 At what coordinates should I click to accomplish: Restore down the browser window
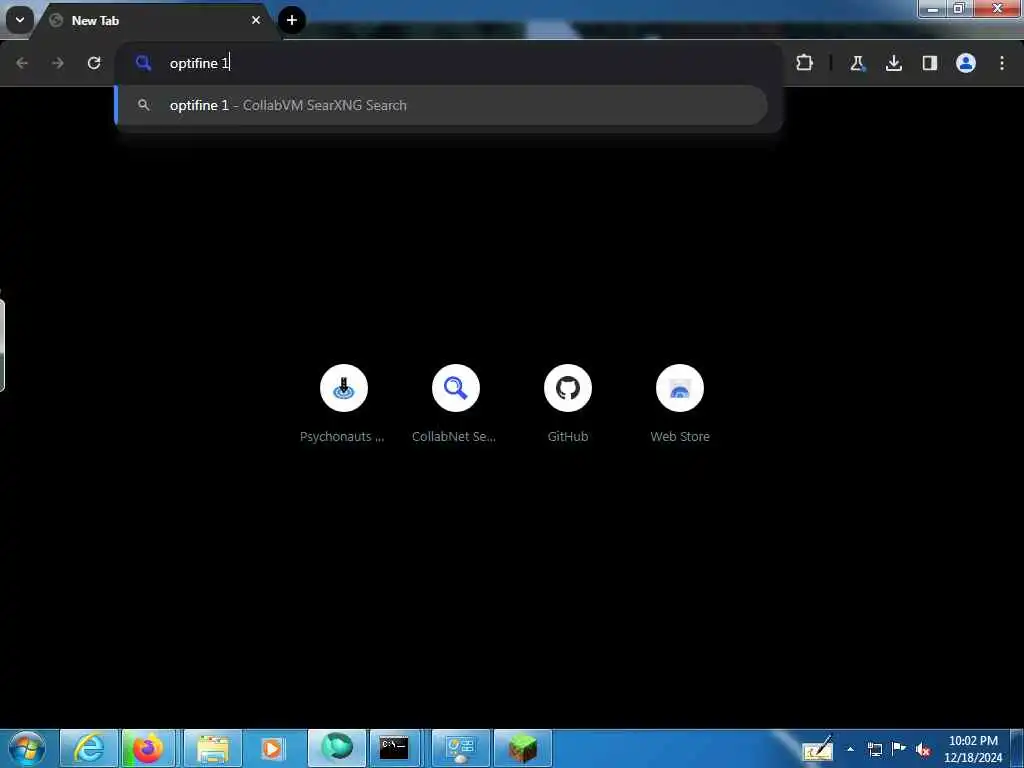959,8
